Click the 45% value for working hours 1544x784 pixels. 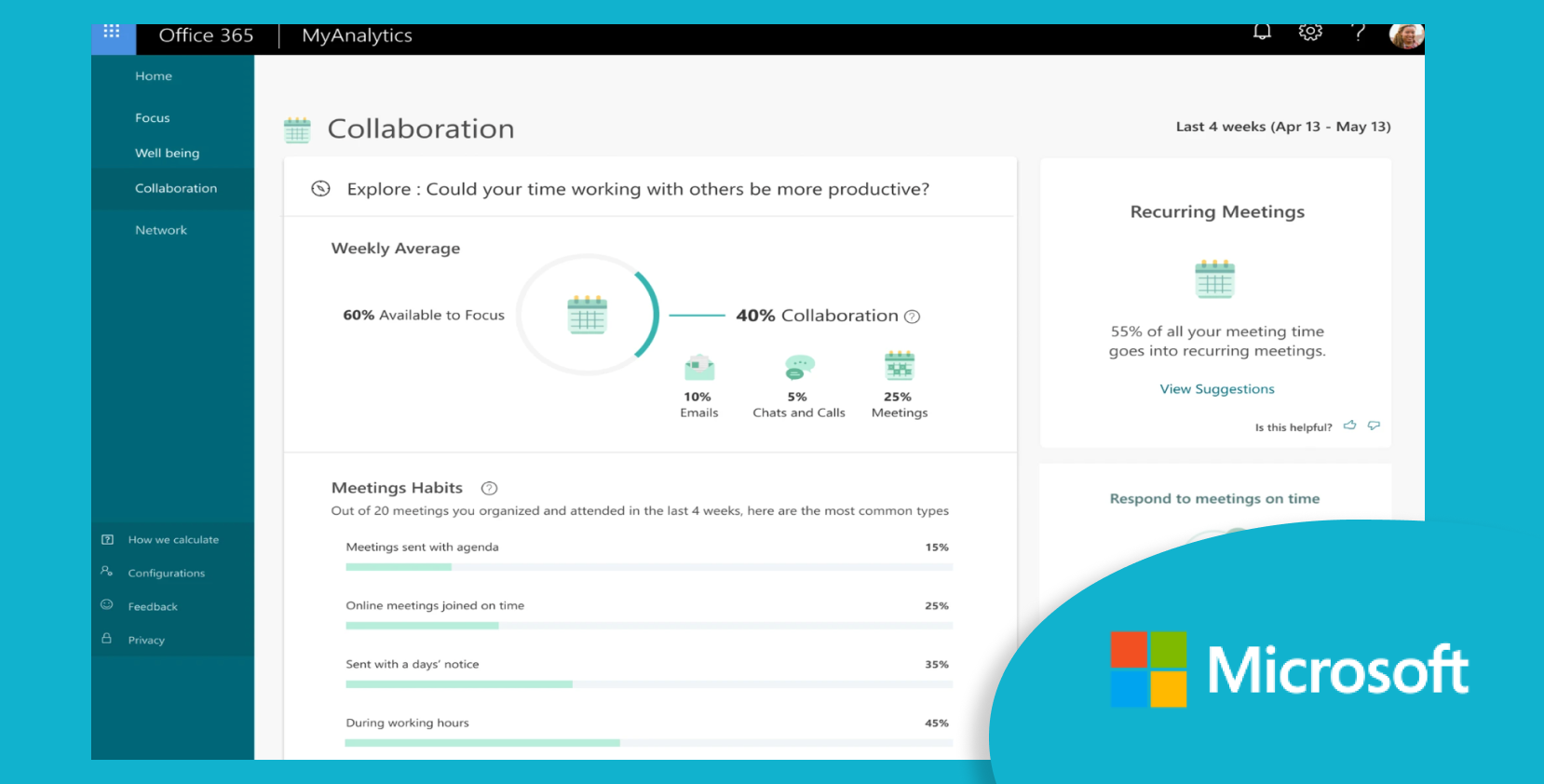point(937,723)
